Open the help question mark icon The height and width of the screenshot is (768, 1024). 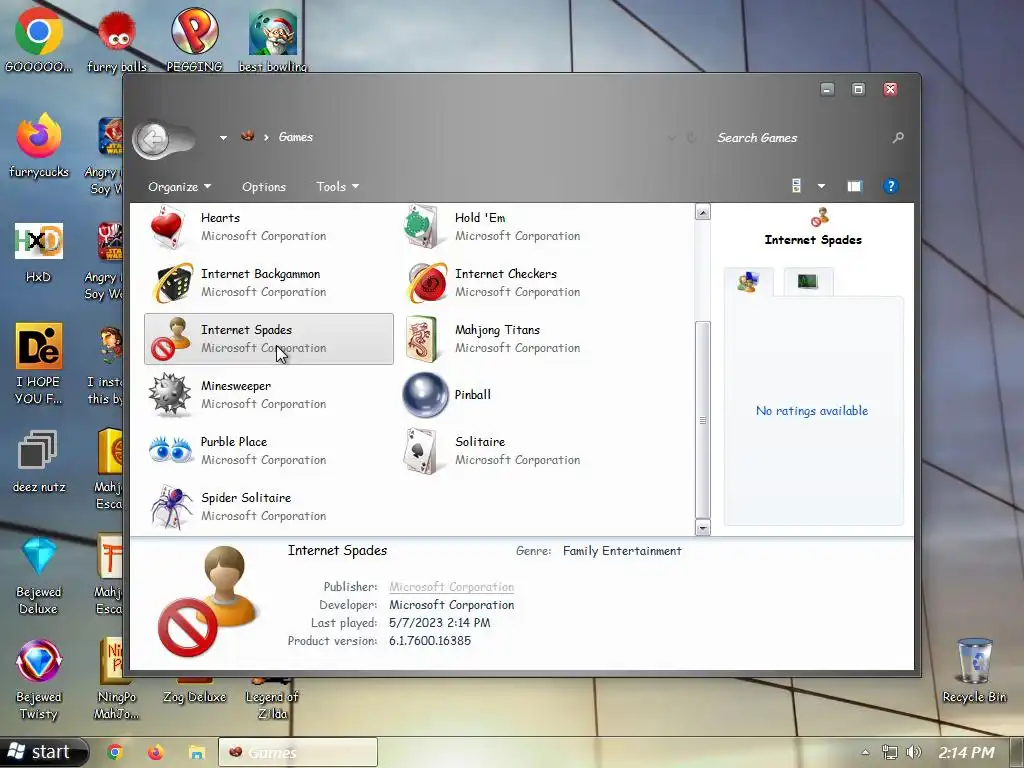click(890, 186)
